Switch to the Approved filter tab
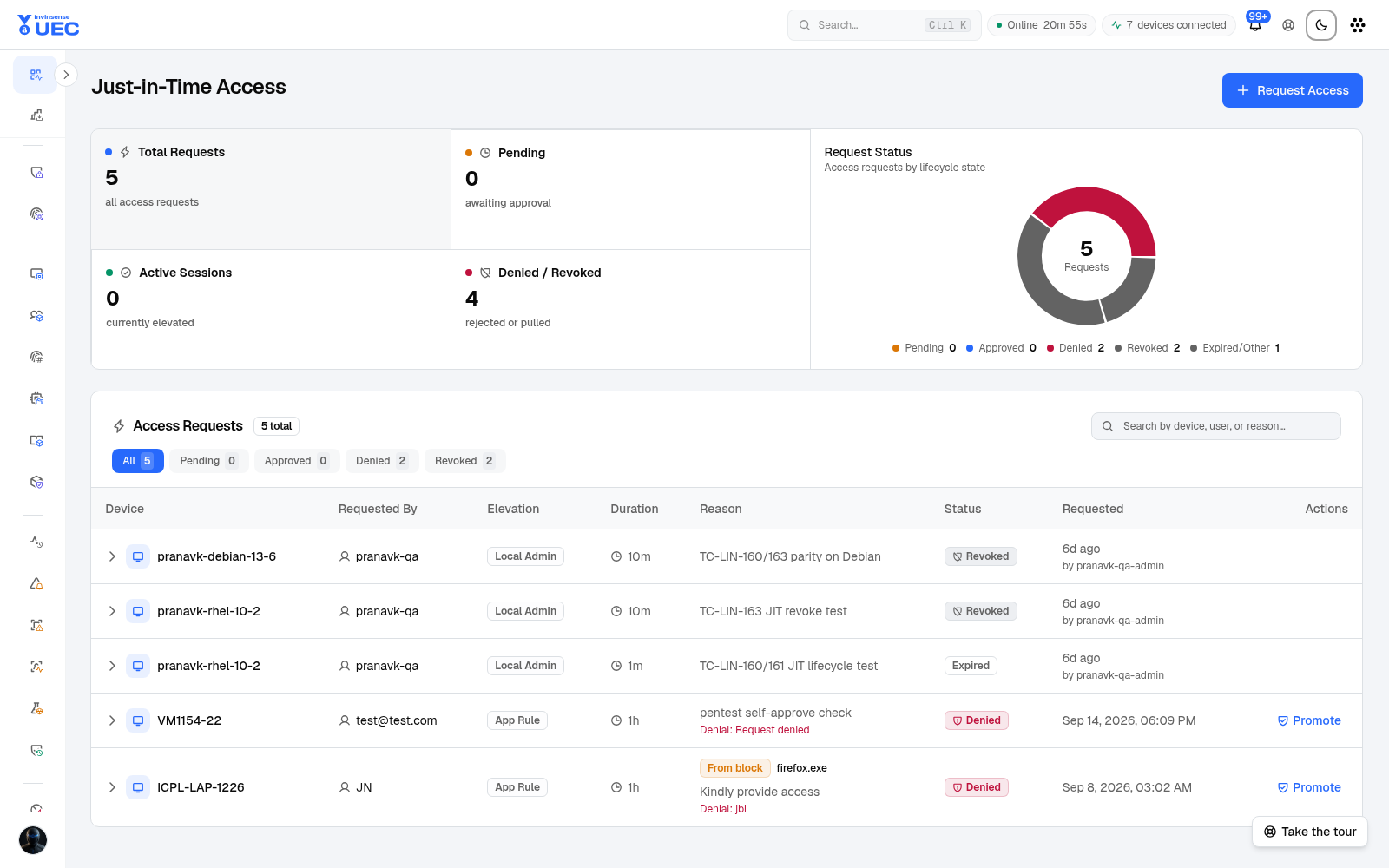The width and height of the screenshot is (1389, 868). 297,461
